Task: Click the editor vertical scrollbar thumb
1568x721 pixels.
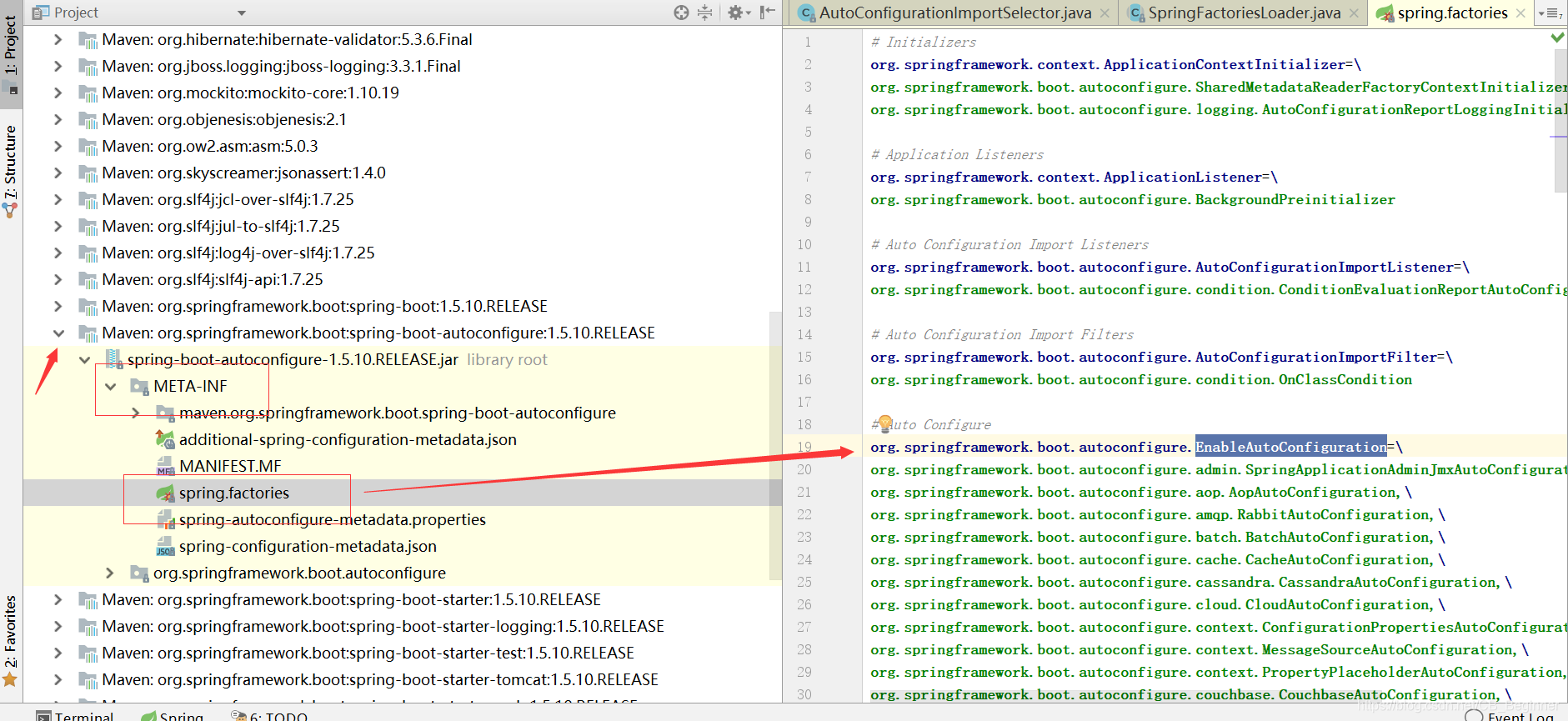Action: pyautogui.click(x=1561, y=120)
